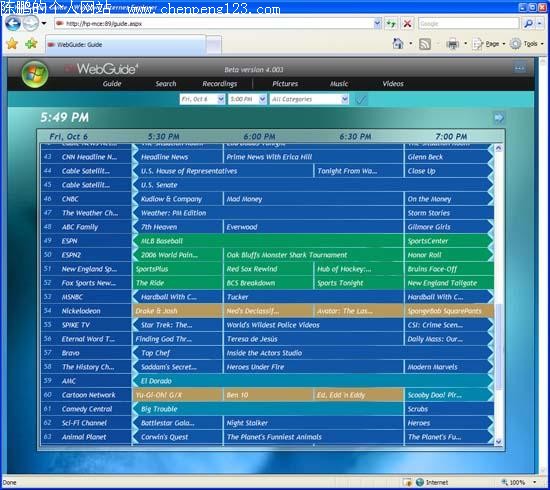Open the Search navigation item
Viewport: 550px width, 490px height.
pos(166,84)
